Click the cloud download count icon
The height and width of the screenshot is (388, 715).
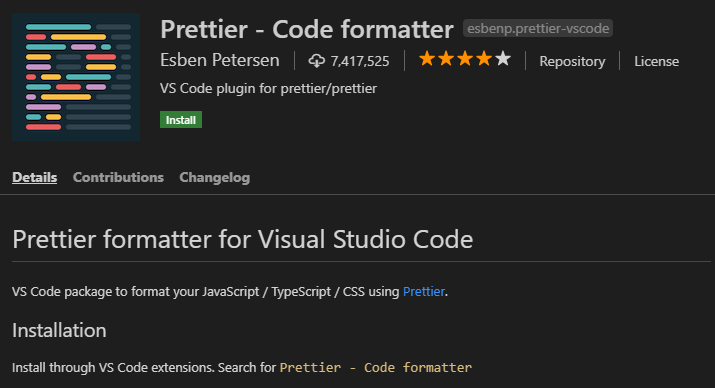316,61
